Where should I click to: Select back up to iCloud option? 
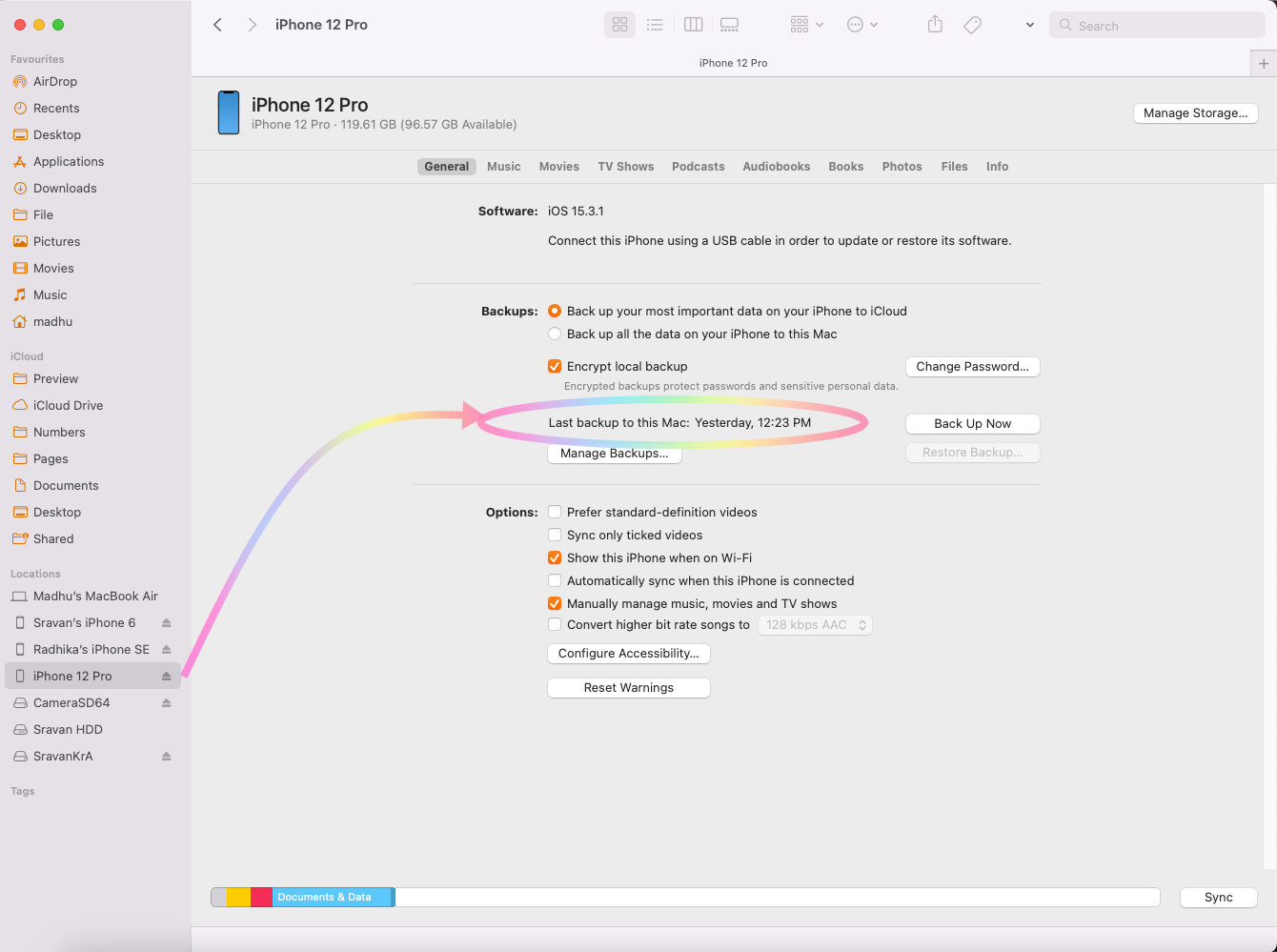tap(555, 311)
